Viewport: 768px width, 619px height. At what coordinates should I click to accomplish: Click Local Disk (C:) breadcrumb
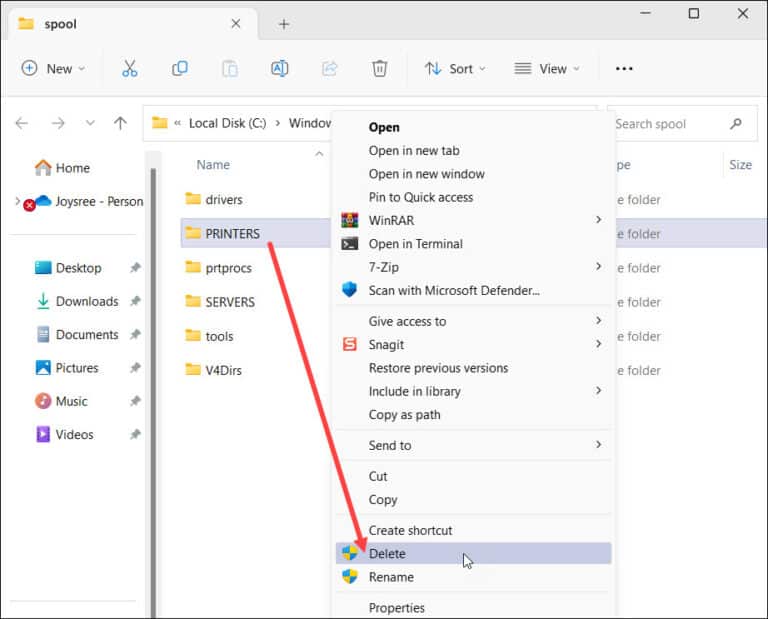point(228,123)
